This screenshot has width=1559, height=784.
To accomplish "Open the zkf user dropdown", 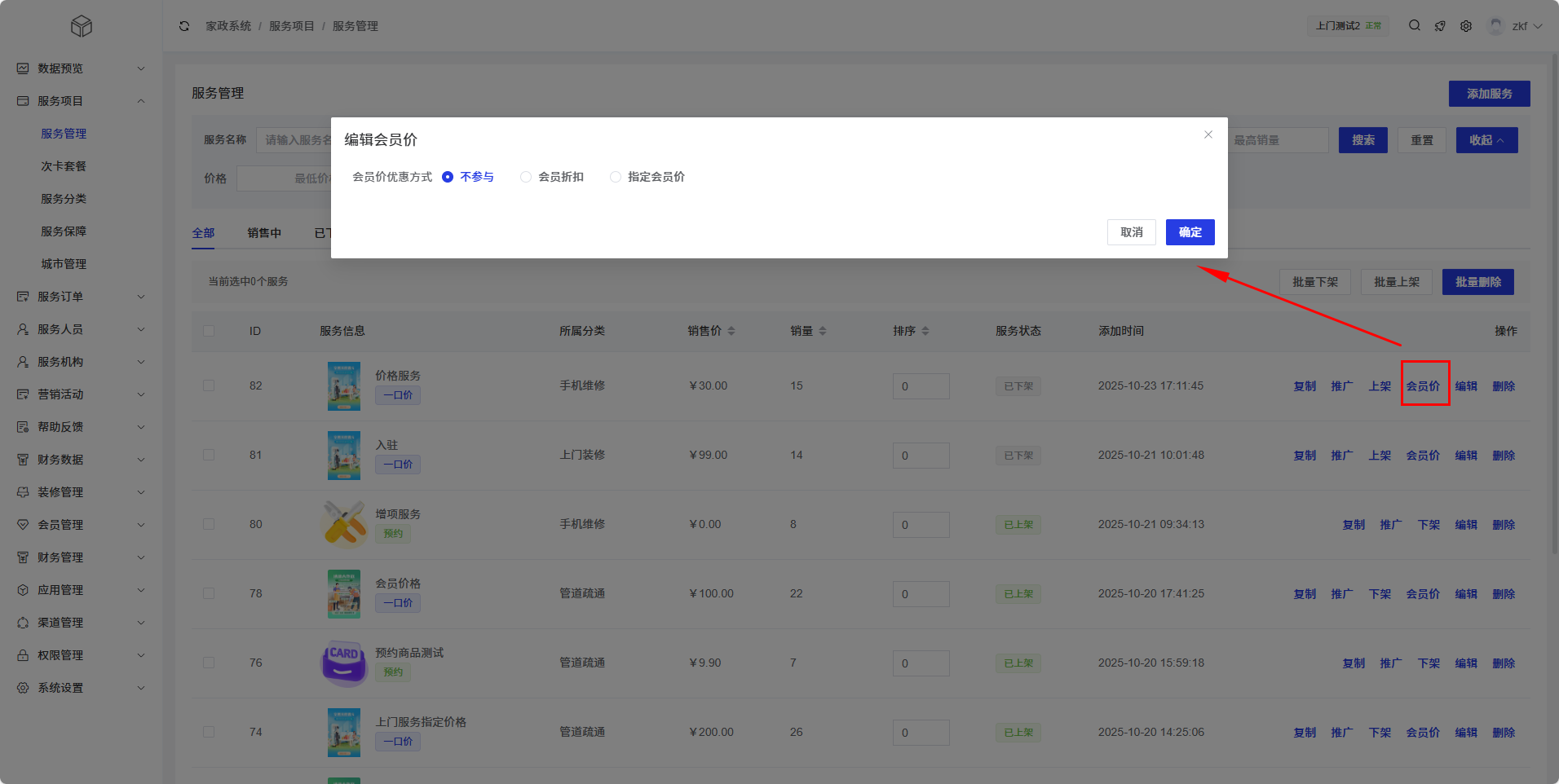I will coord(1517,26).
